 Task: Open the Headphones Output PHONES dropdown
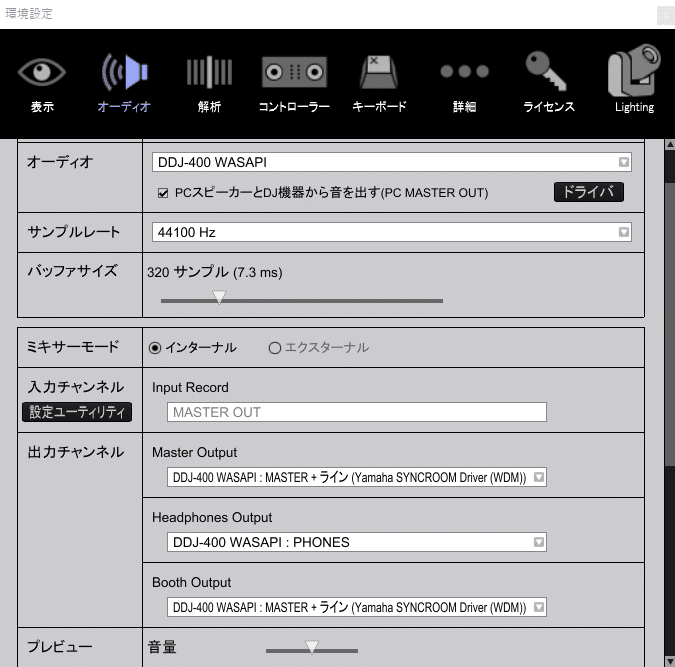(357, 542)
